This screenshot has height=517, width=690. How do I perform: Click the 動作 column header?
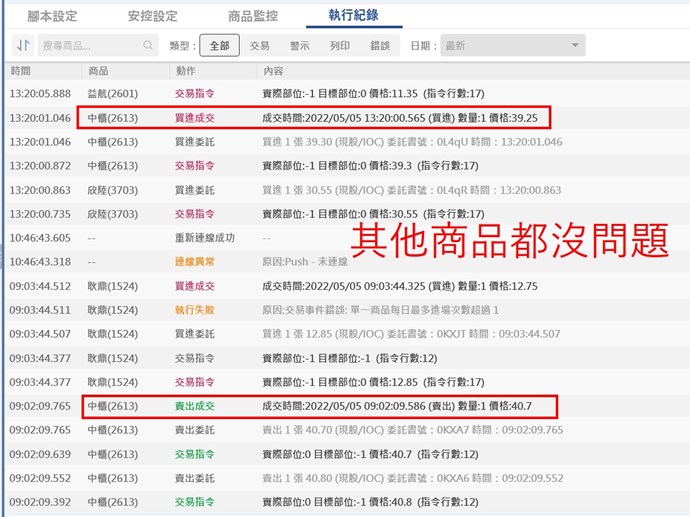point(185,71)
